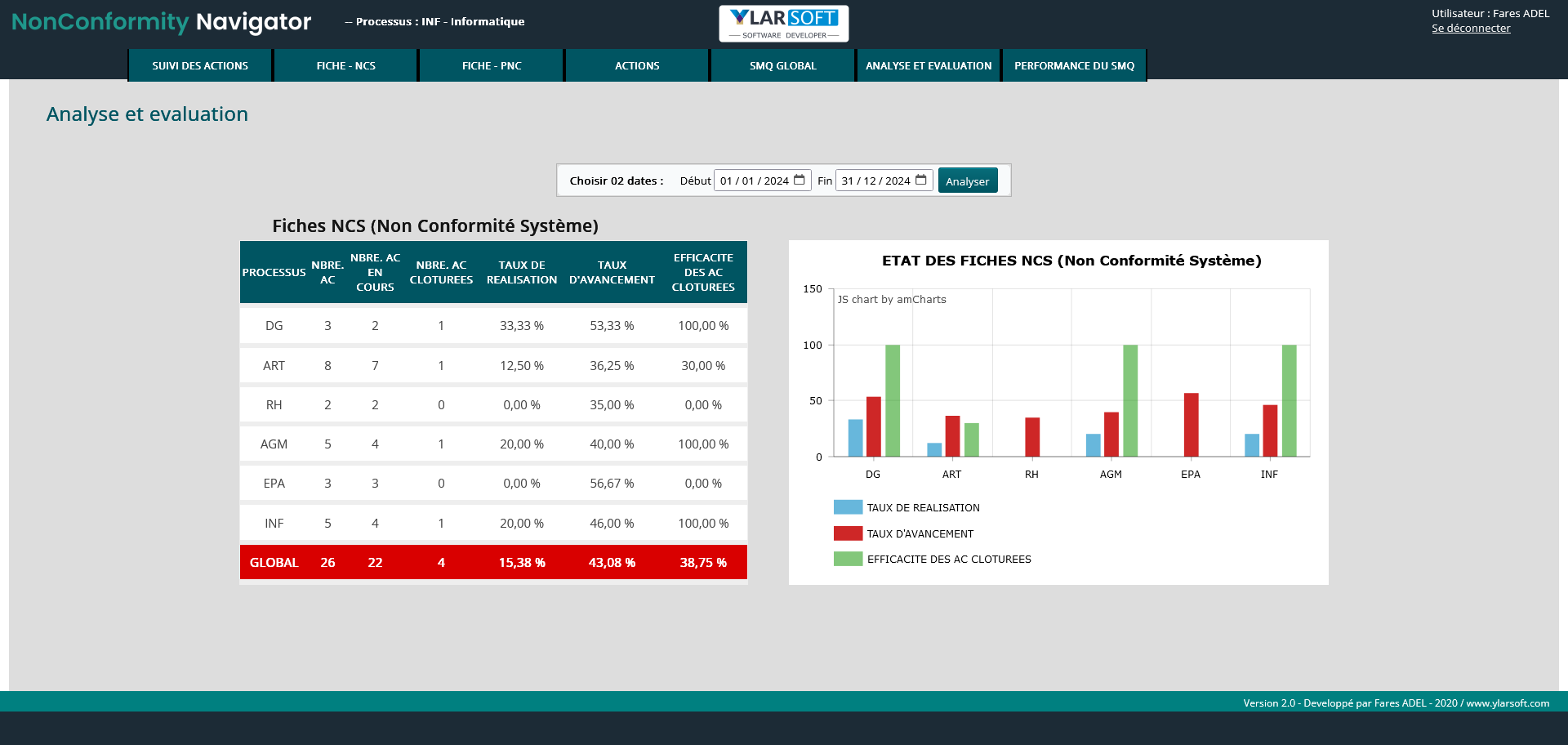Image resolution: width=1568 pixels, height=745 pixels.
Task: Select ANALYSE ET EVALUATION tab
Action: click(x=929, y=65)
